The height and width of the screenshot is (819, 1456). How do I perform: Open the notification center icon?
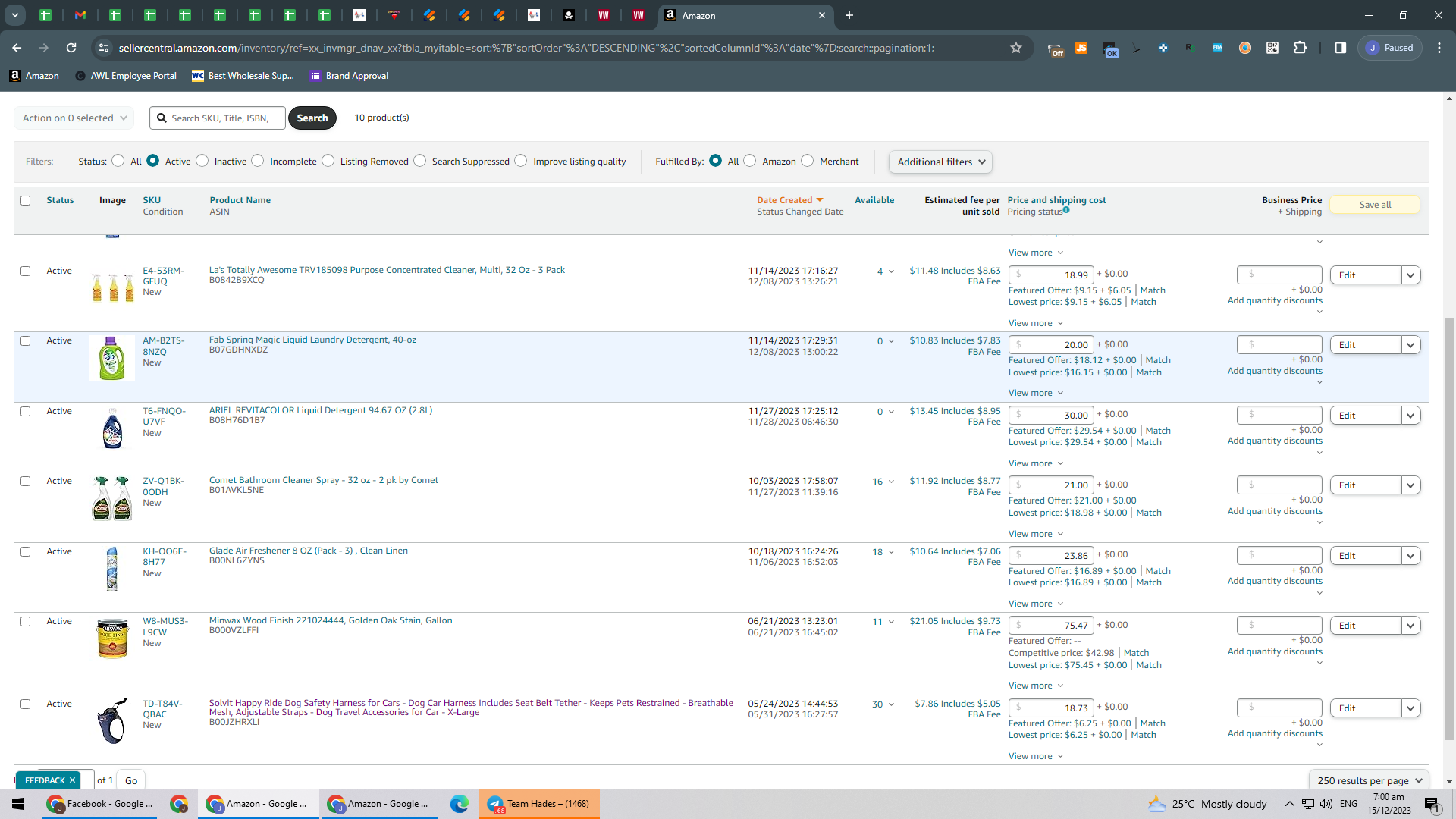tap(1432, 804)
